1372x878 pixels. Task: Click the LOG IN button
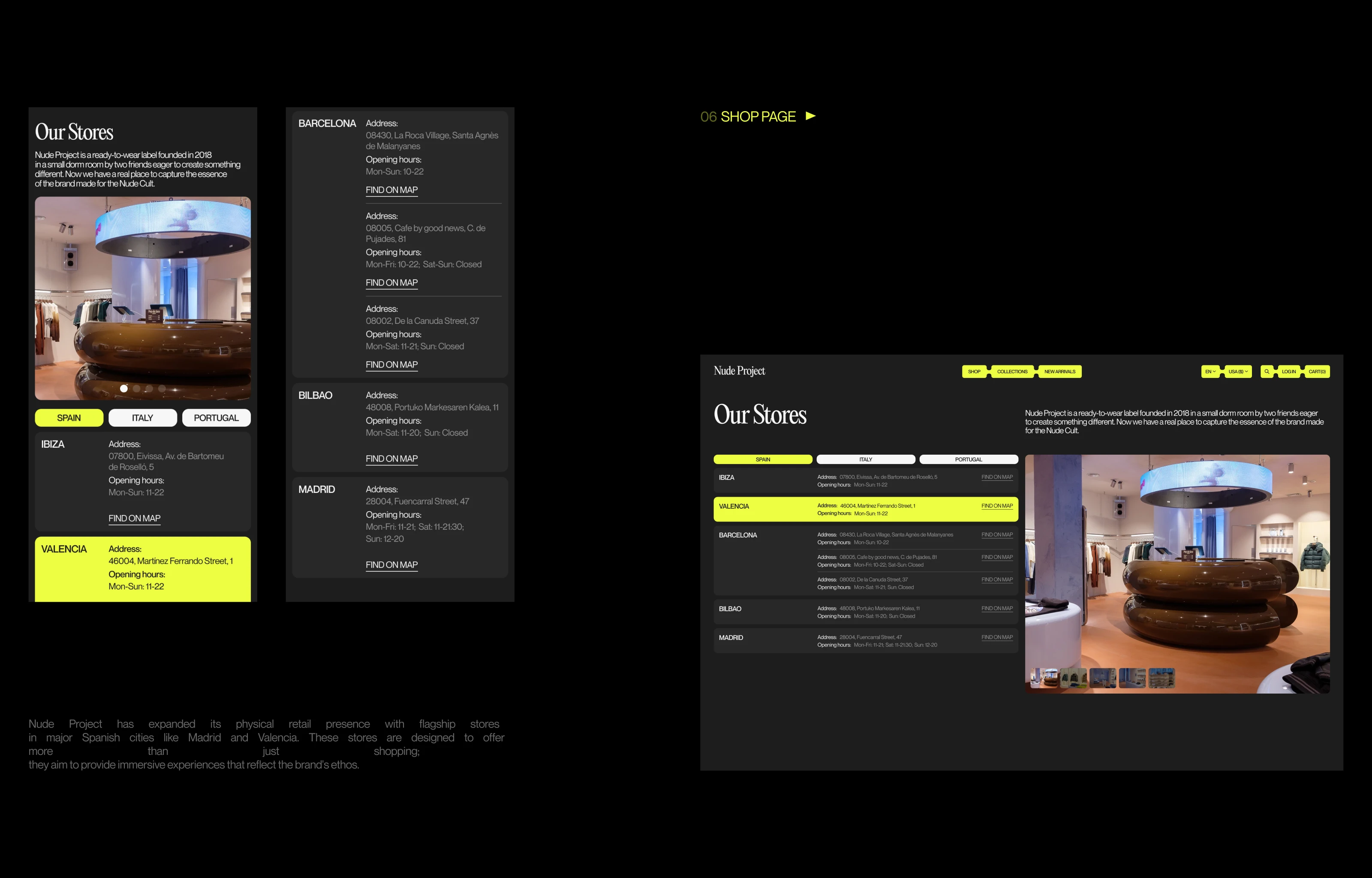[1288, 372]
